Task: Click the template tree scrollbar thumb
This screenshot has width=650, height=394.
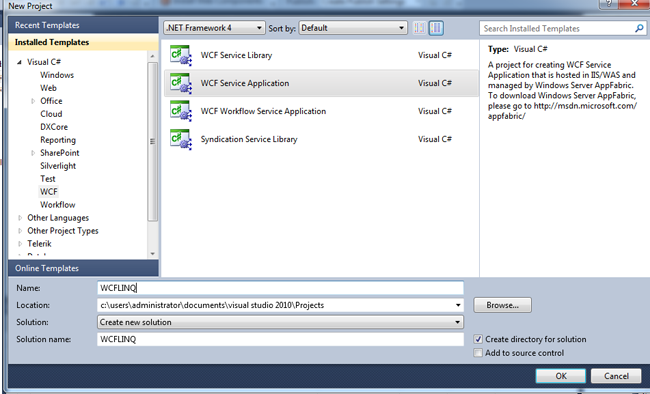Action: pos(152,141)
